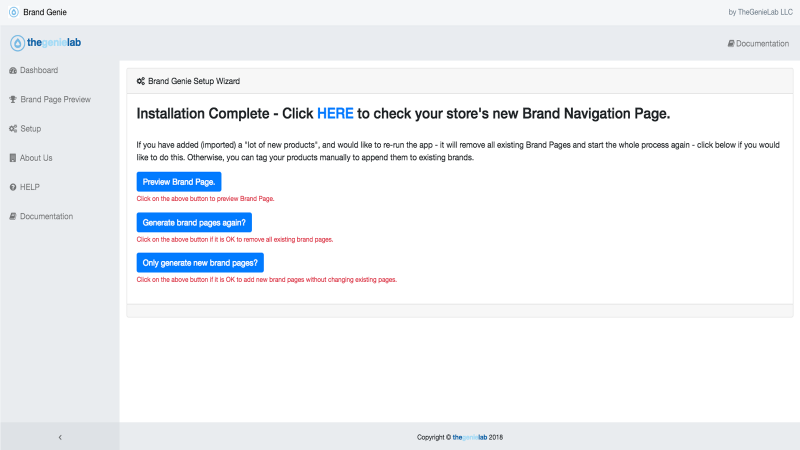Image resolution: width=800 pixels, height=450 pixels.
Task: Click the Brand Genie droplet icon in top bar
Action: click(x=14, y=12)
